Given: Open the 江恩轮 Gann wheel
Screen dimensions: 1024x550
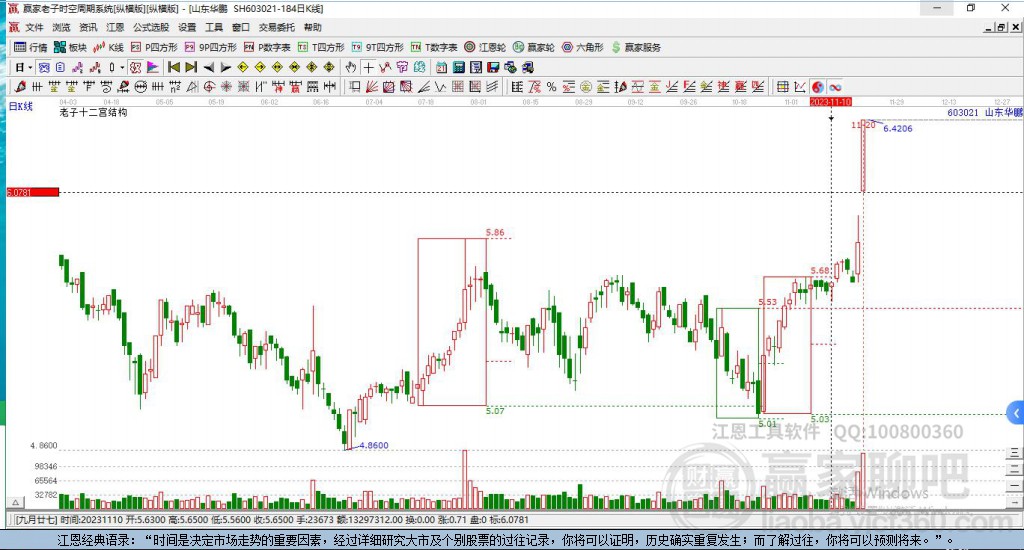Looking at the screenshot, I should point(485,47).
